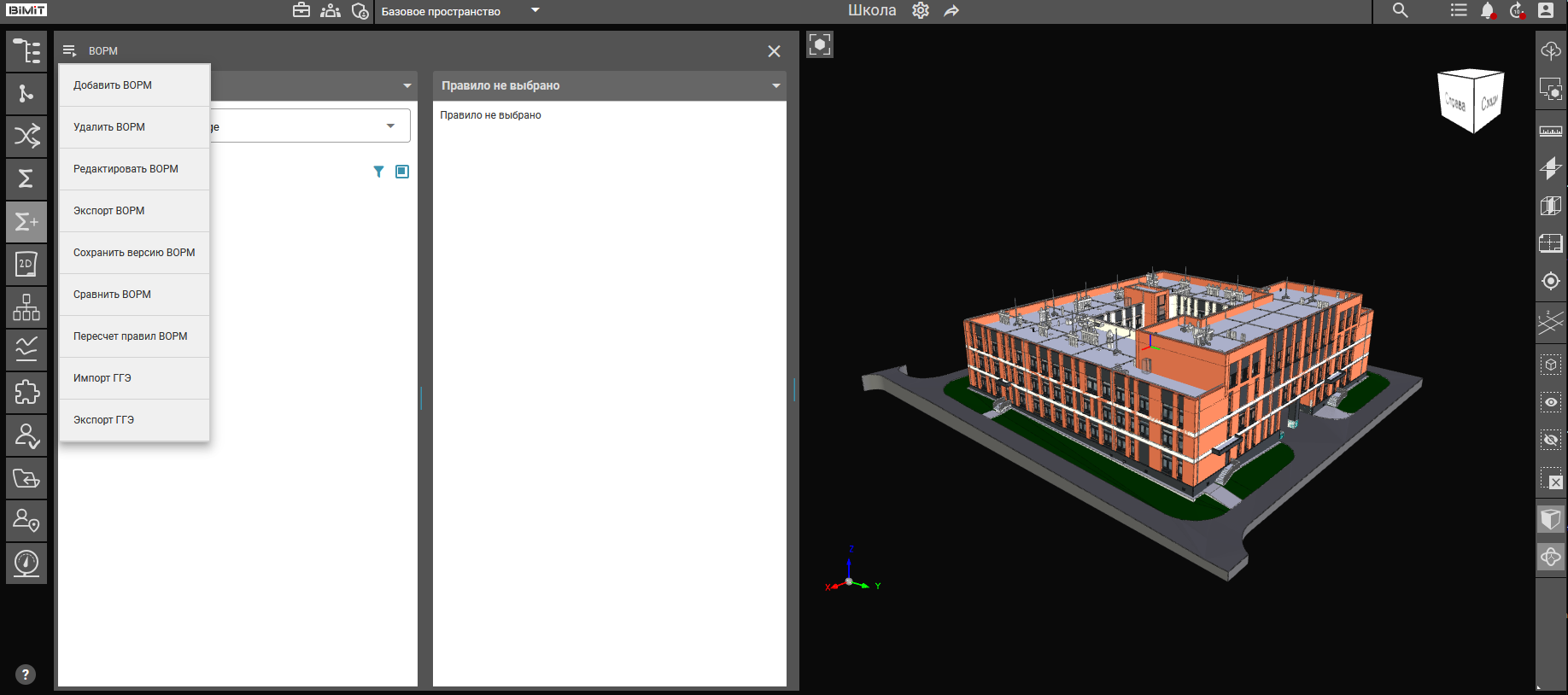Choose Удалить ВОРМ from the menu

[134, 127]
